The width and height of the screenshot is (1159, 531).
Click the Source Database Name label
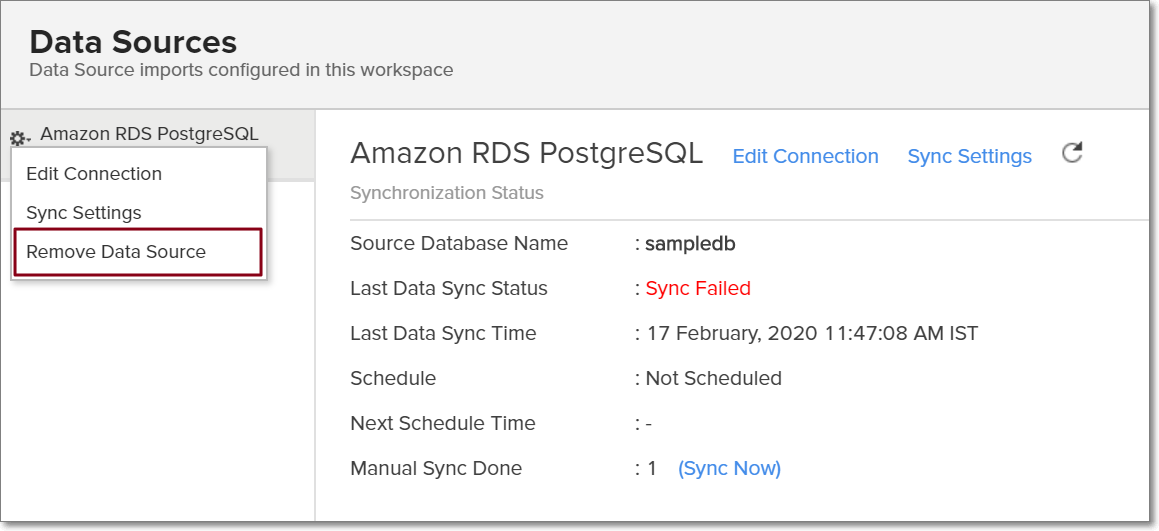(x=459, y=243)
